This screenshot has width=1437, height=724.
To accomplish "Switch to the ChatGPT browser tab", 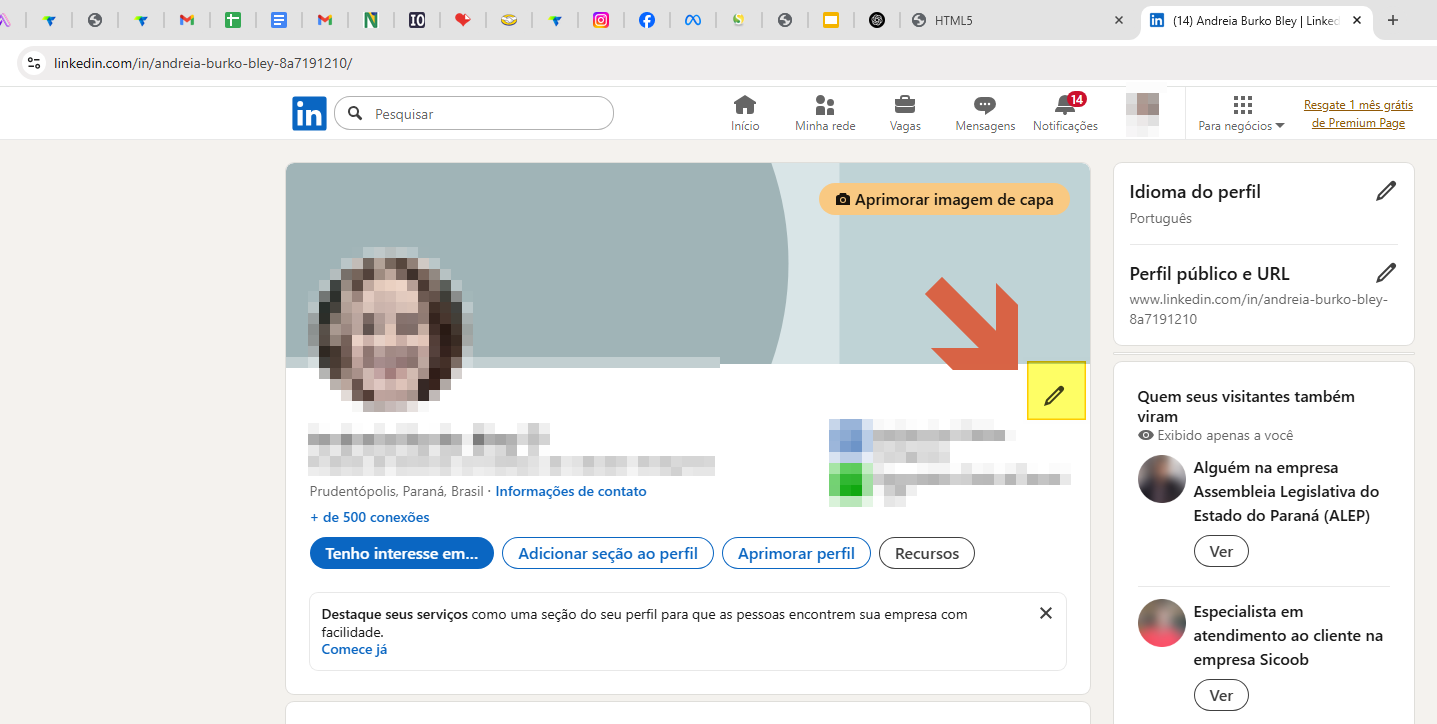I will point(877,20).
